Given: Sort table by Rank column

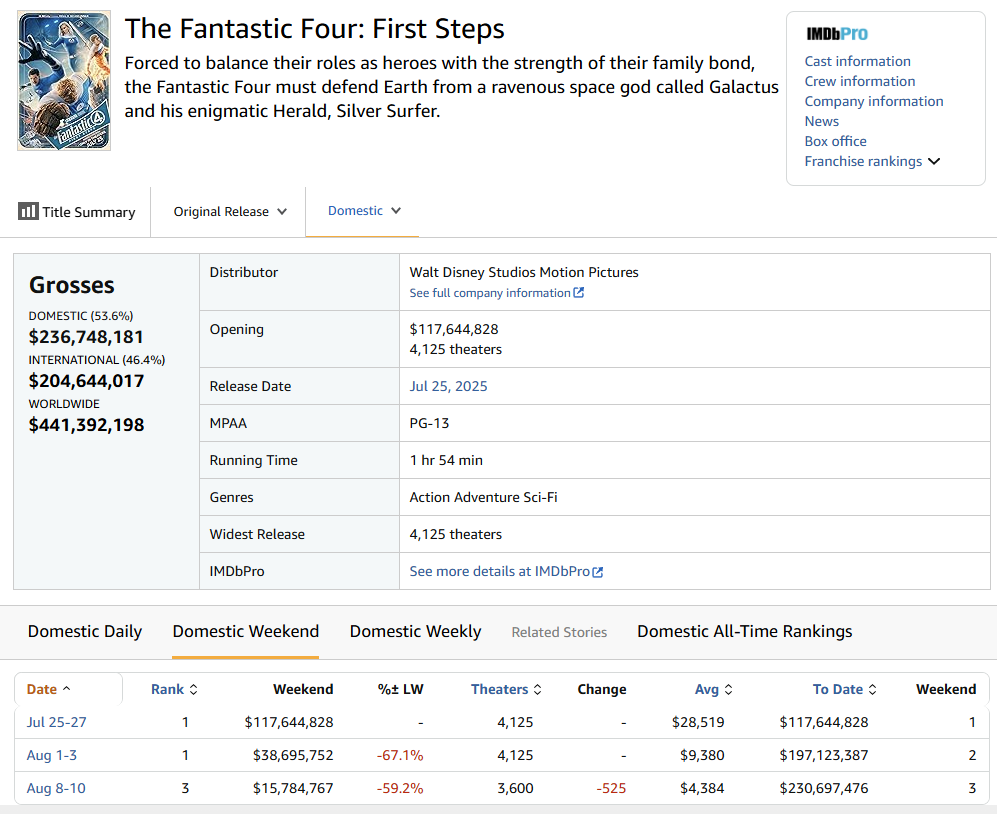Looking at the screenshot, I should (x=174, y=689).
